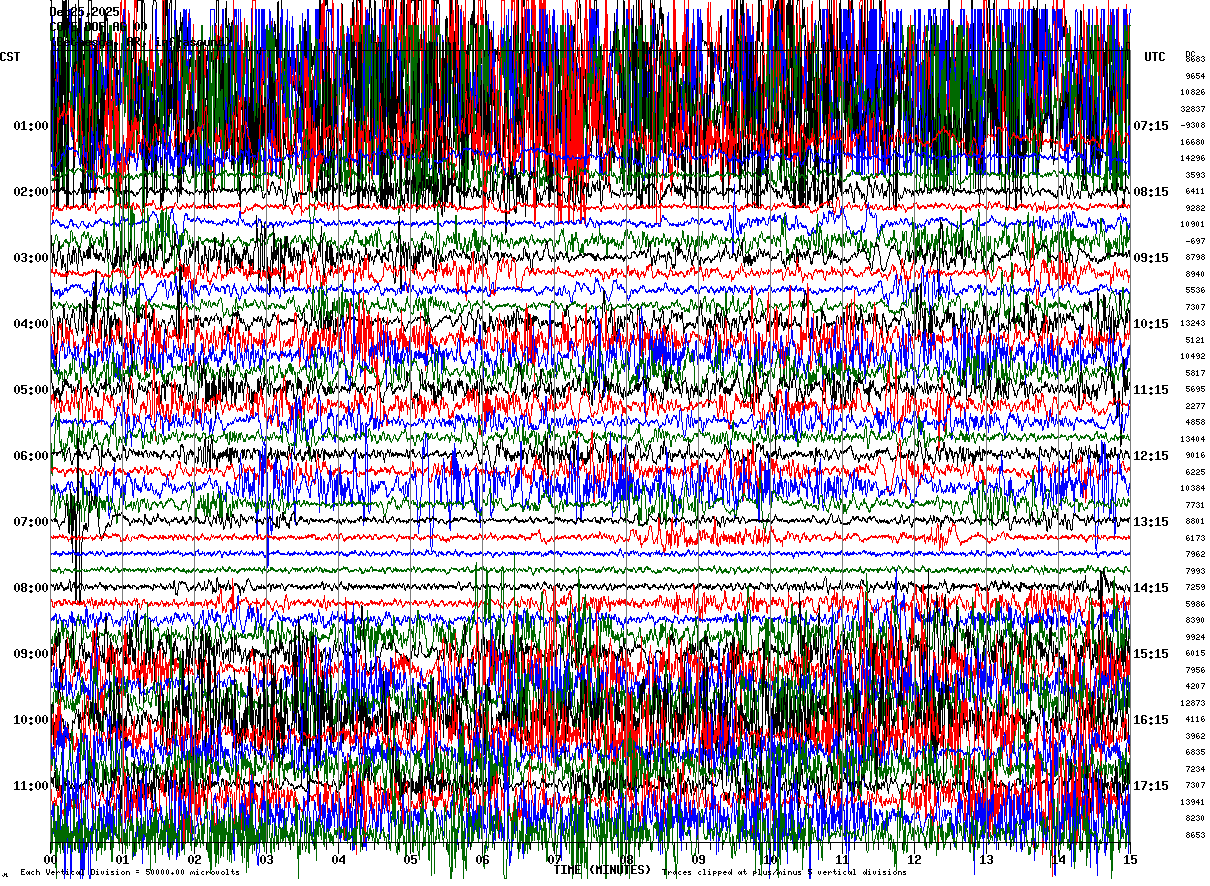Select the DC offset value -9308
1210x886 pixels.
coord(1192,126)
